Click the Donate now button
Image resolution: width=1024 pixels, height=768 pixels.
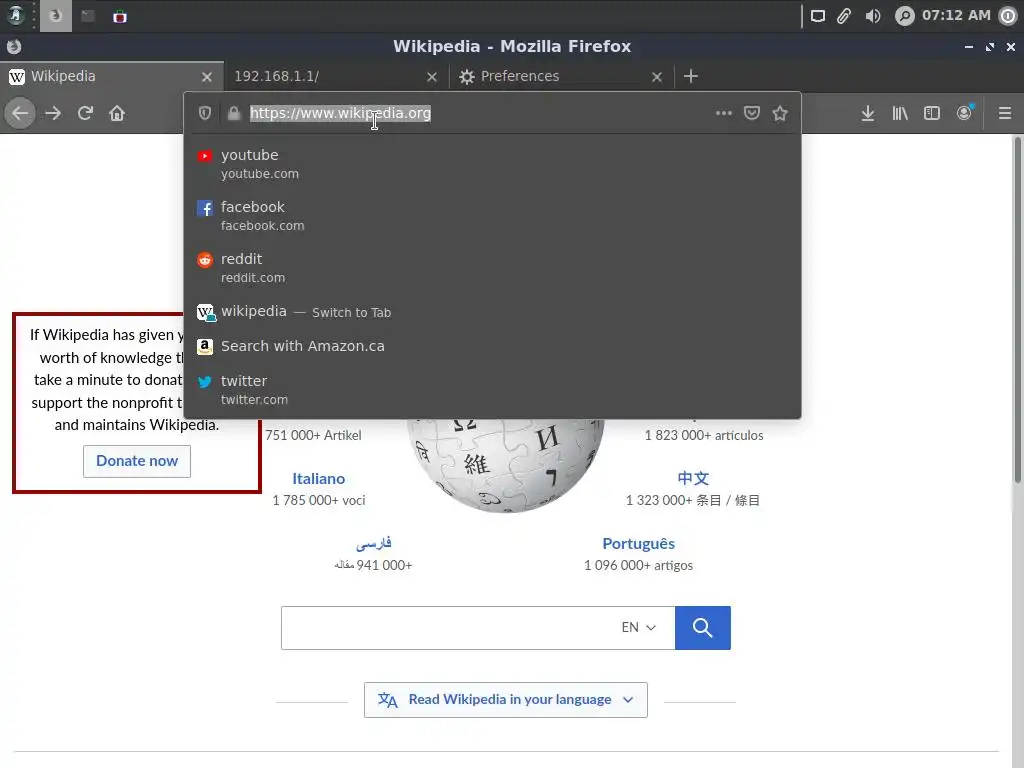[x=136, y=461]
